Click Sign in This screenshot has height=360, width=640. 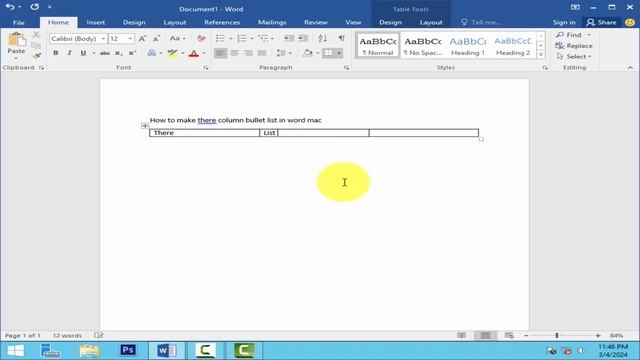pos(564,22)
